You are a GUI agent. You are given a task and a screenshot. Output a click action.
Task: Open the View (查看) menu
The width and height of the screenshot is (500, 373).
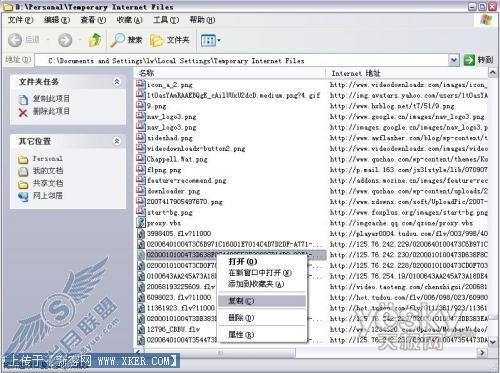(93, 20)
